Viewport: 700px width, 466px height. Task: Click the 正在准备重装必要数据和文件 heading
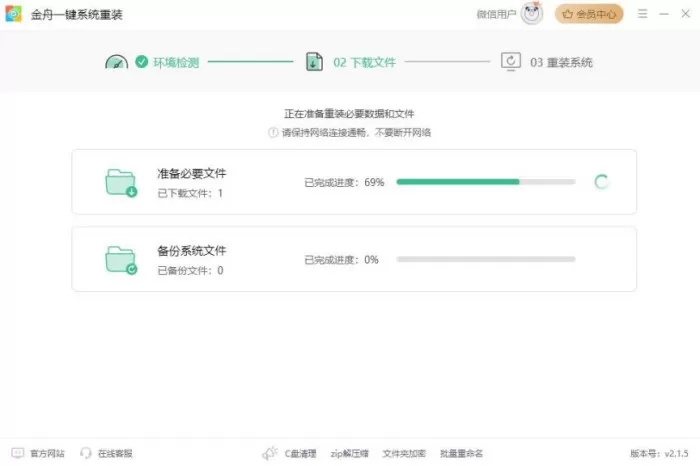click(349, 114)
